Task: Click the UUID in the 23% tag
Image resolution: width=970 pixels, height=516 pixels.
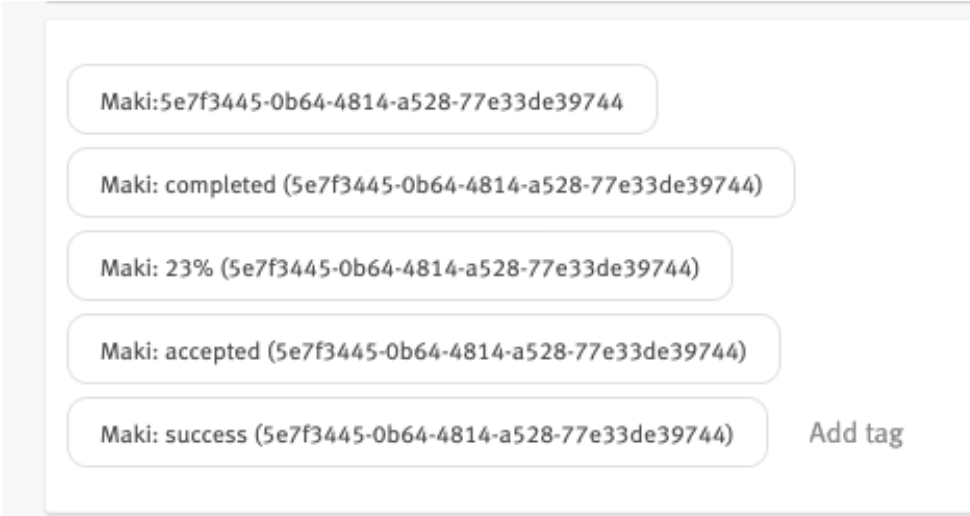Action: (460, 268)
